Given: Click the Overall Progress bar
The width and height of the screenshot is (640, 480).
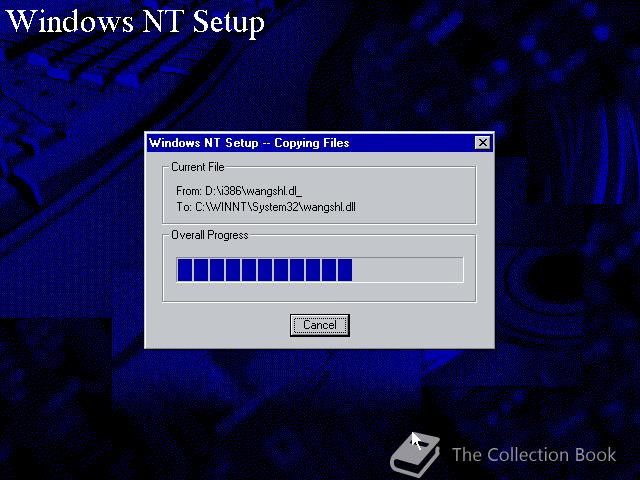Looking at the screenshot, I should point(320,270).
